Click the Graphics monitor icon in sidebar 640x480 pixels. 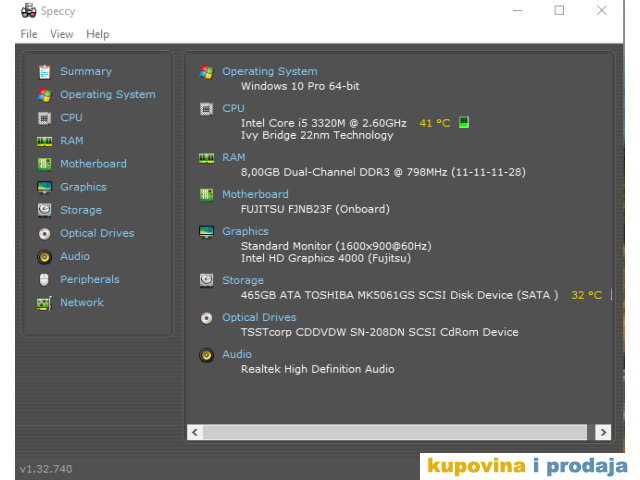point(44,187)
